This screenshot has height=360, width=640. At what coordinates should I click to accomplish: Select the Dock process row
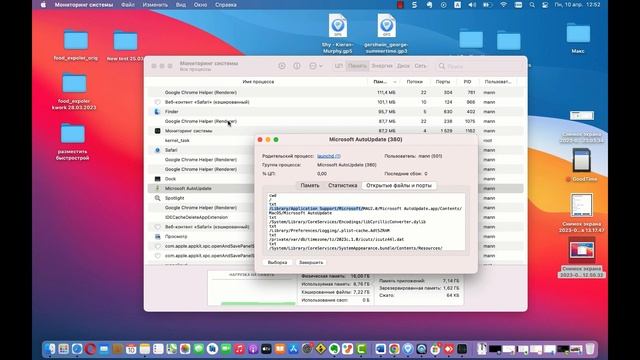pos(201,179)
